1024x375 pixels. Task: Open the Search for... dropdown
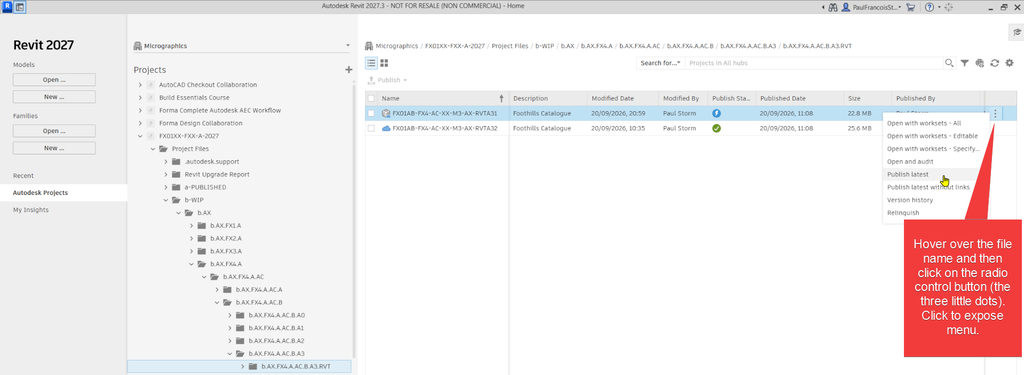coord(660,63)
